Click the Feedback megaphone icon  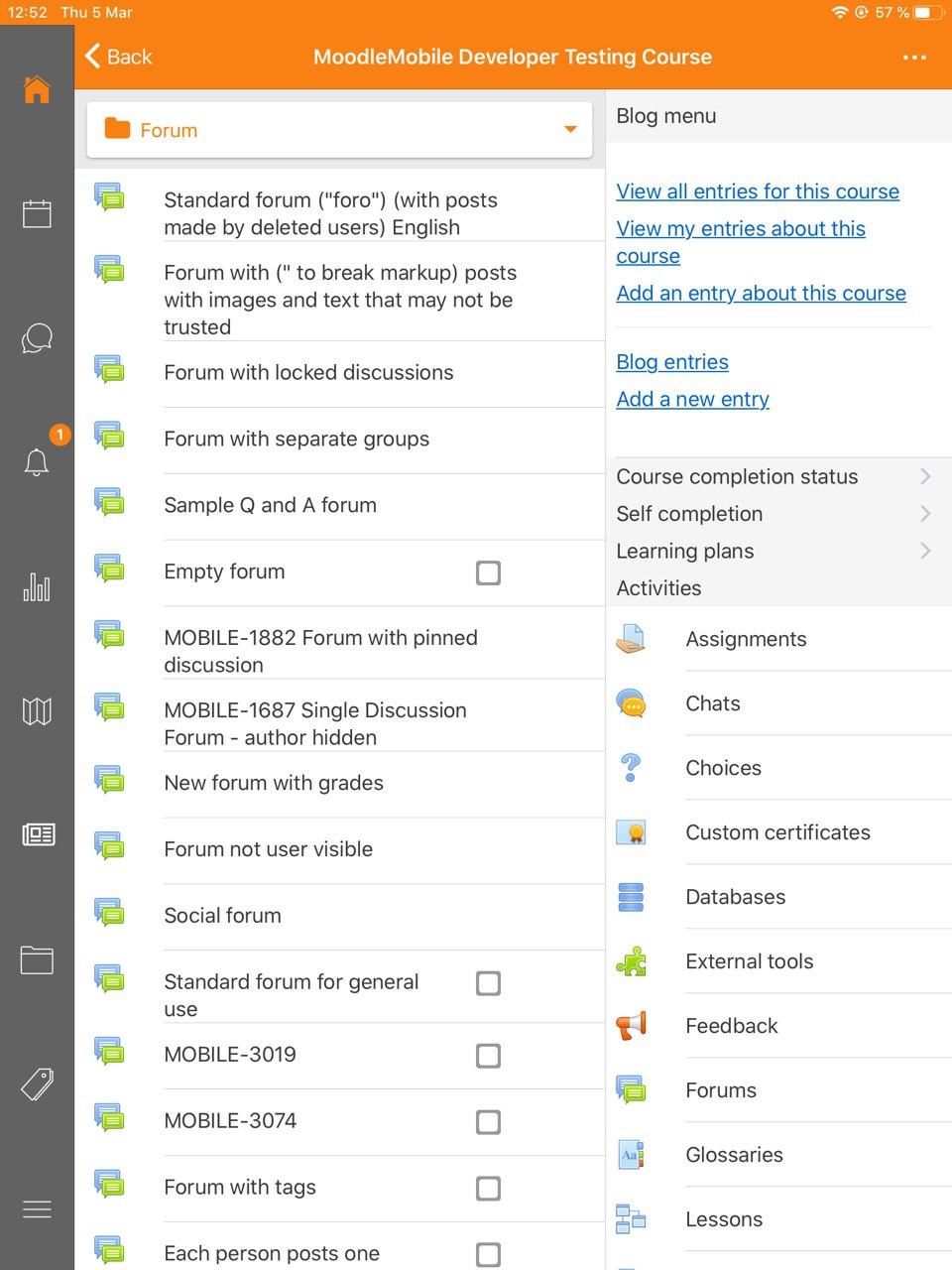[x=631, y=1026]
